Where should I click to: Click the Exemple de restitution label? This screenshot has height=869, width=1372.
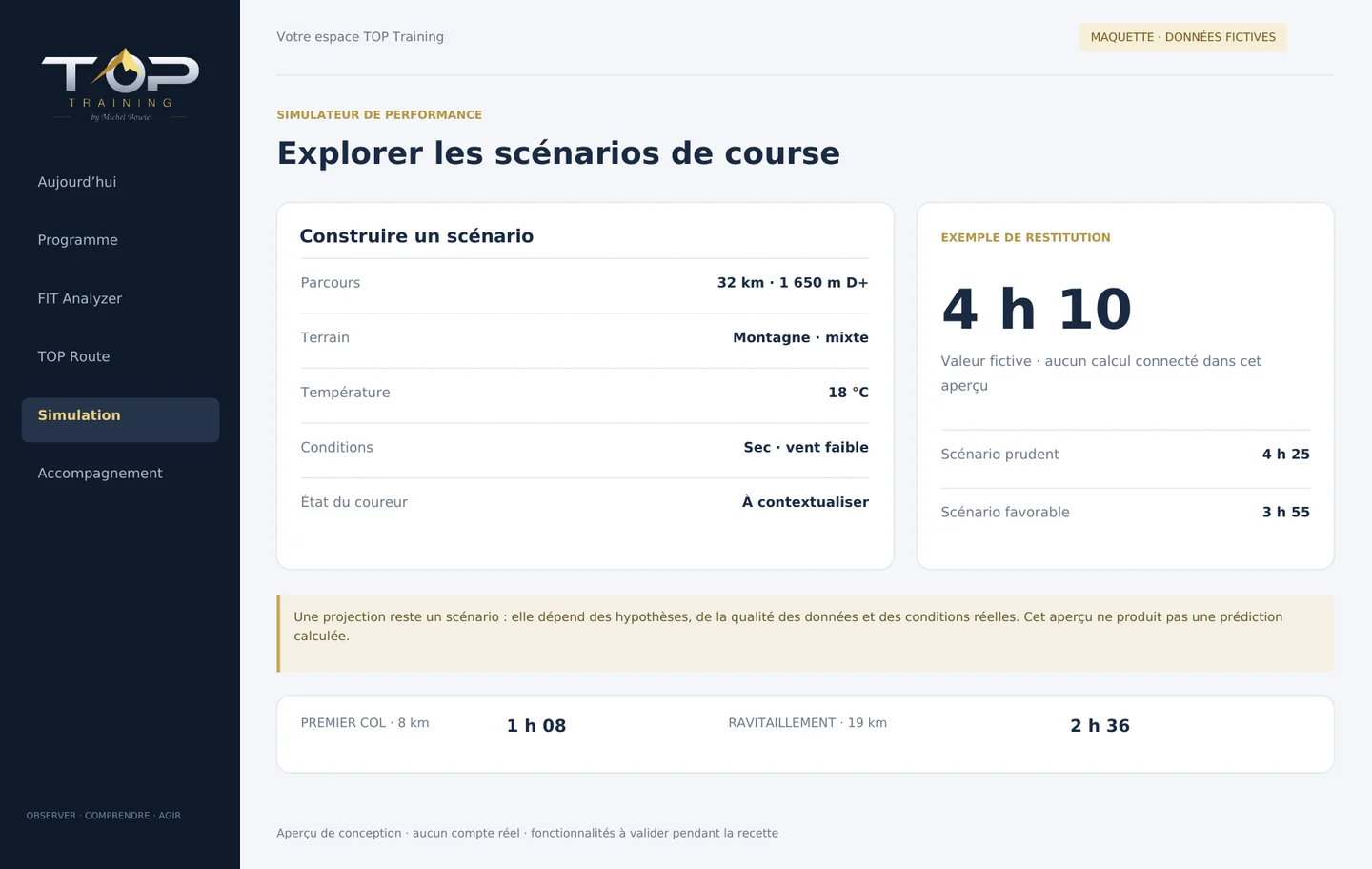pos(1025,238)
